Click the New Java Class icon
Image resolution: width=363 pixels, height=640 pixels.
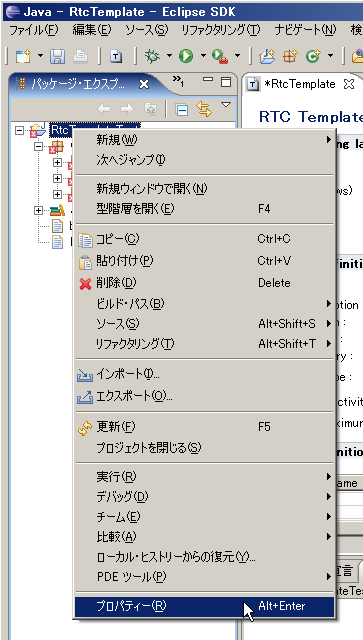[313, 56]
